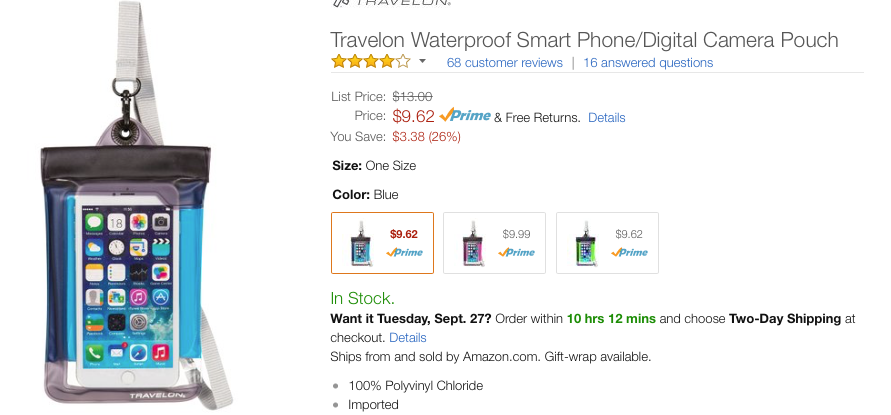
Task: Click the crossed-out $13.00 list price
Action: coord(412,97)
